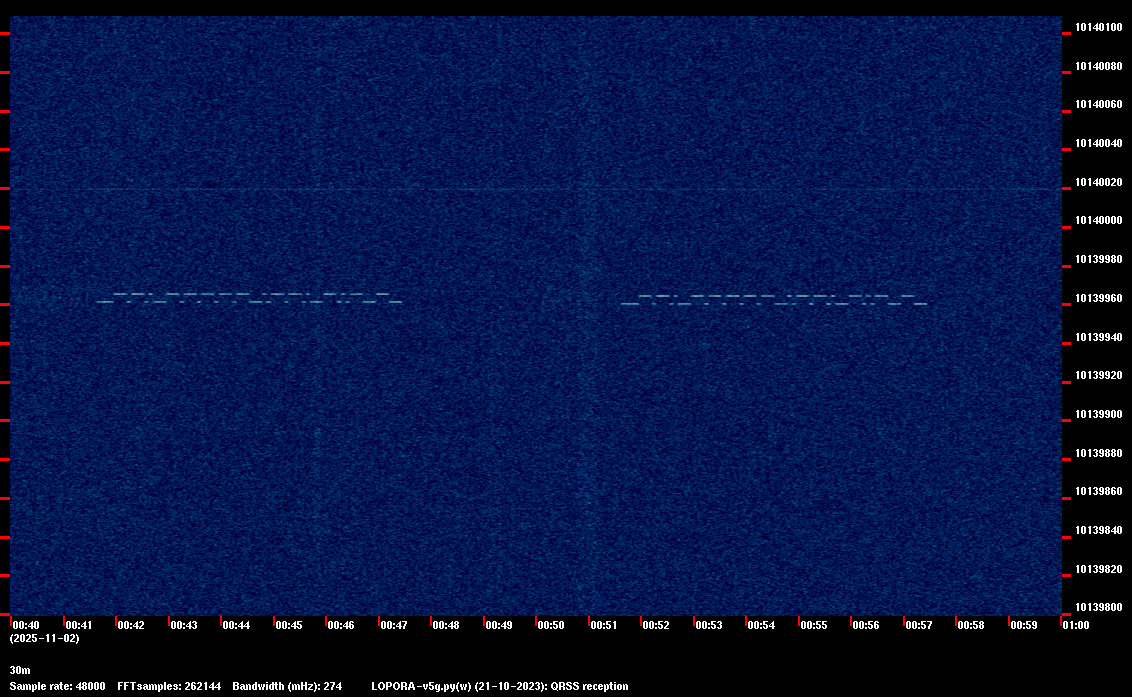Viewport: 1132px width, 697px height.
Task: Click the 00:58 time label
Action: coord(971,625)
